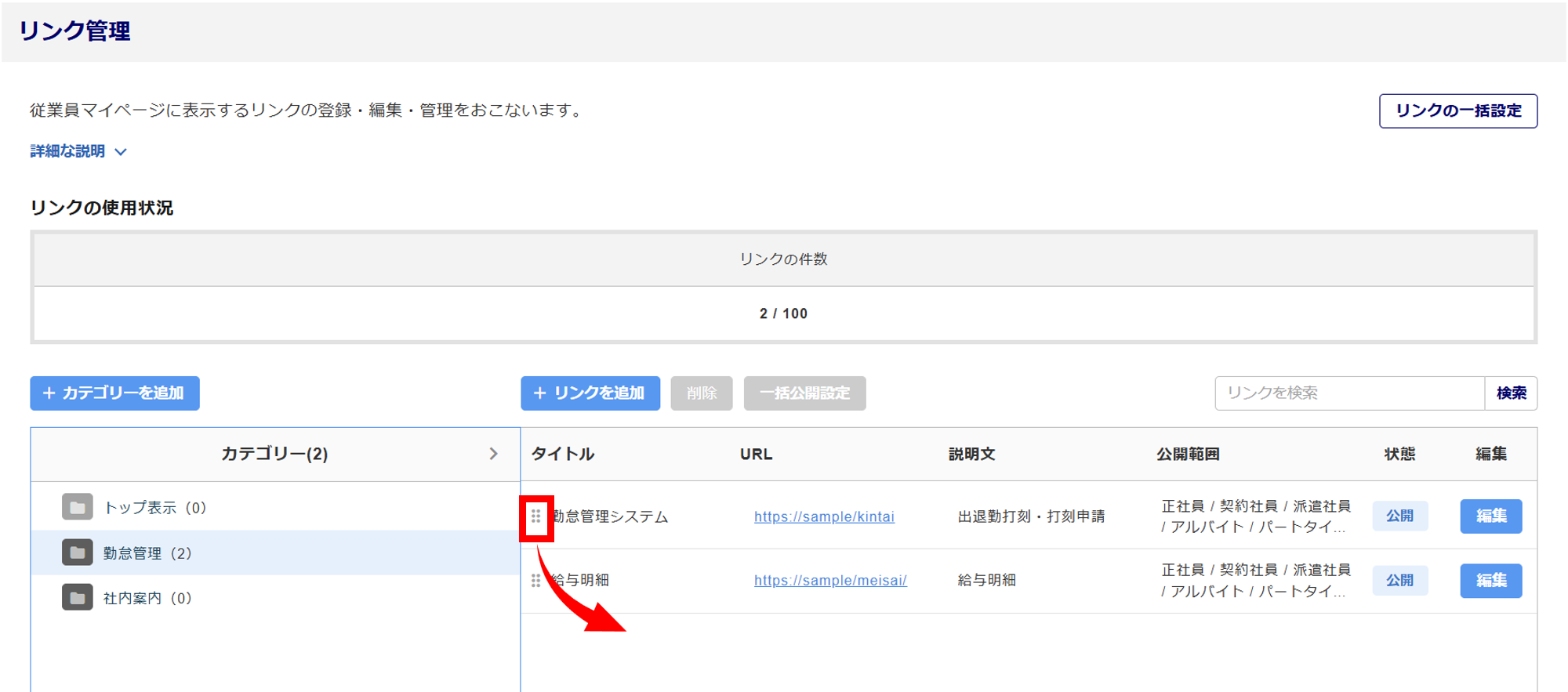Image resolution: width=1568 pixels, height=692 pixels.
Task: Click 編集 button for 勤怠管理システム row
Action: [x=1491, y=516]
